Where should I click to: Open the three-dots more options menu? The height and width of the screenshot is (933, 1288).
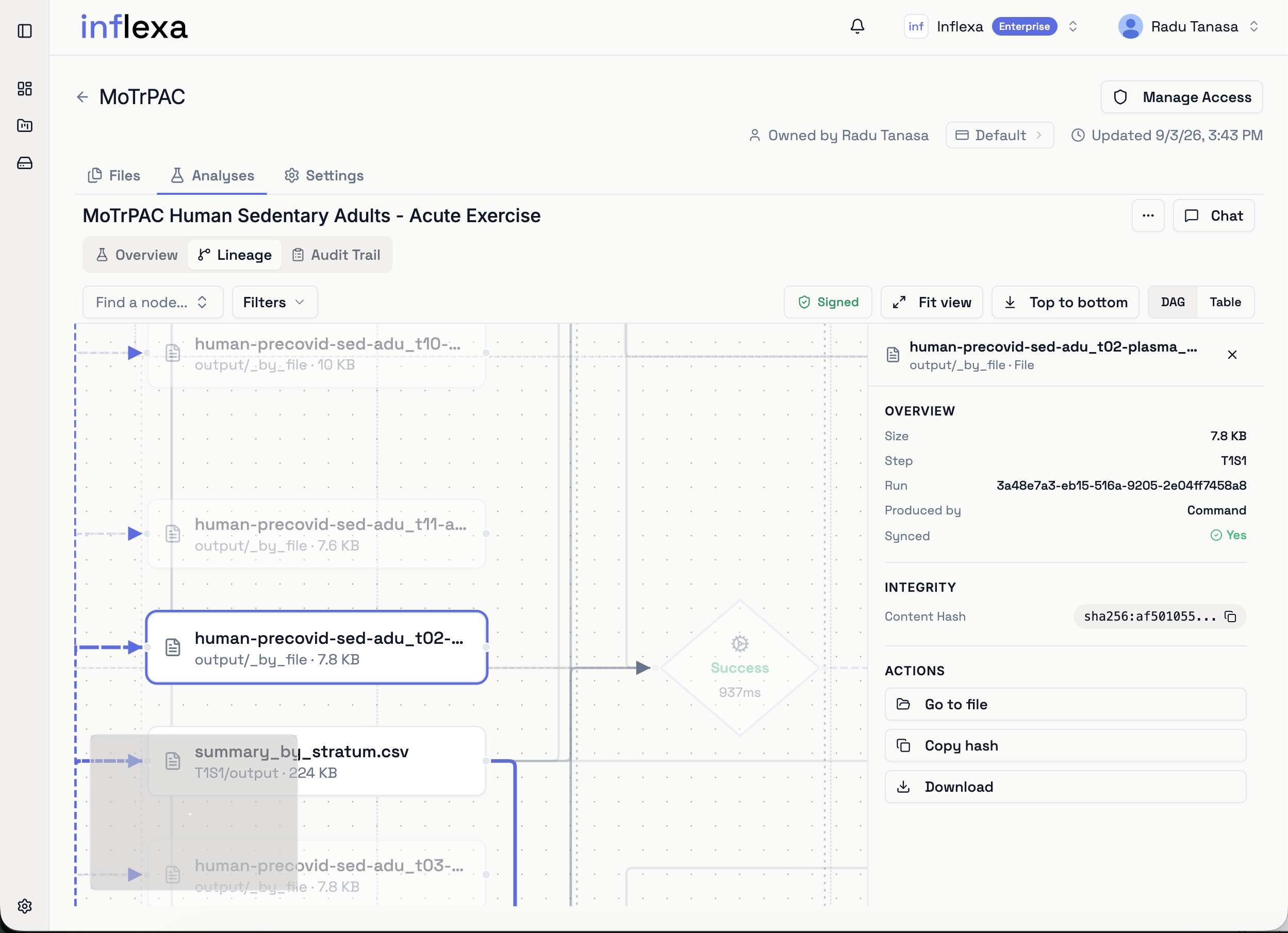click(1148, 216)
